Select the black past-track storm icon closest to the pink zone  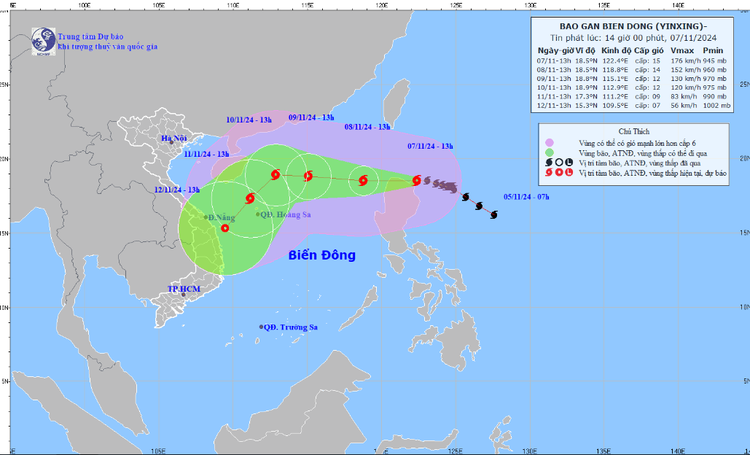click(465, 197)
